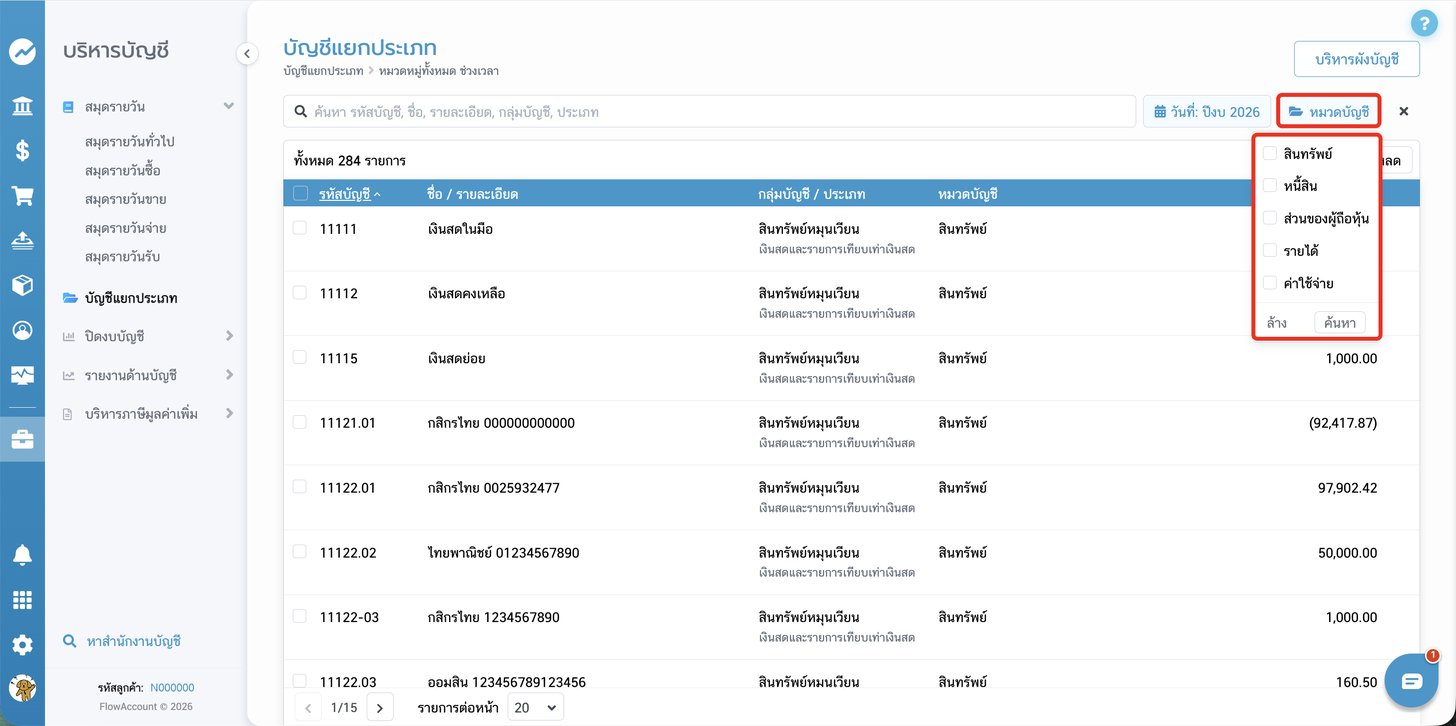Check the row checkbox for account 11111

click(300, 228)
